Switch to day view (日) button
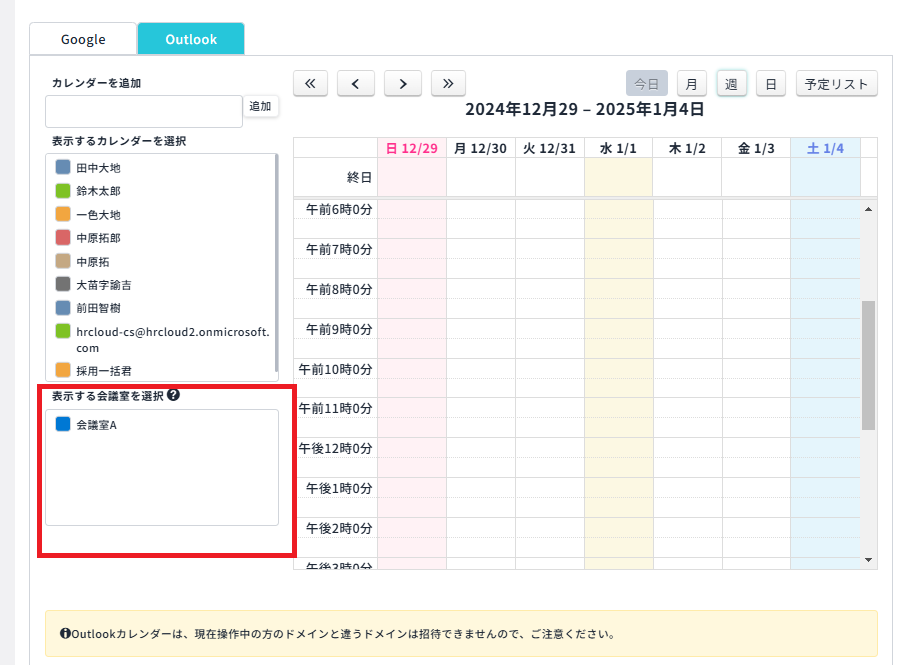Viewport: 905px width, 665px height. click(x=770, y=83)
